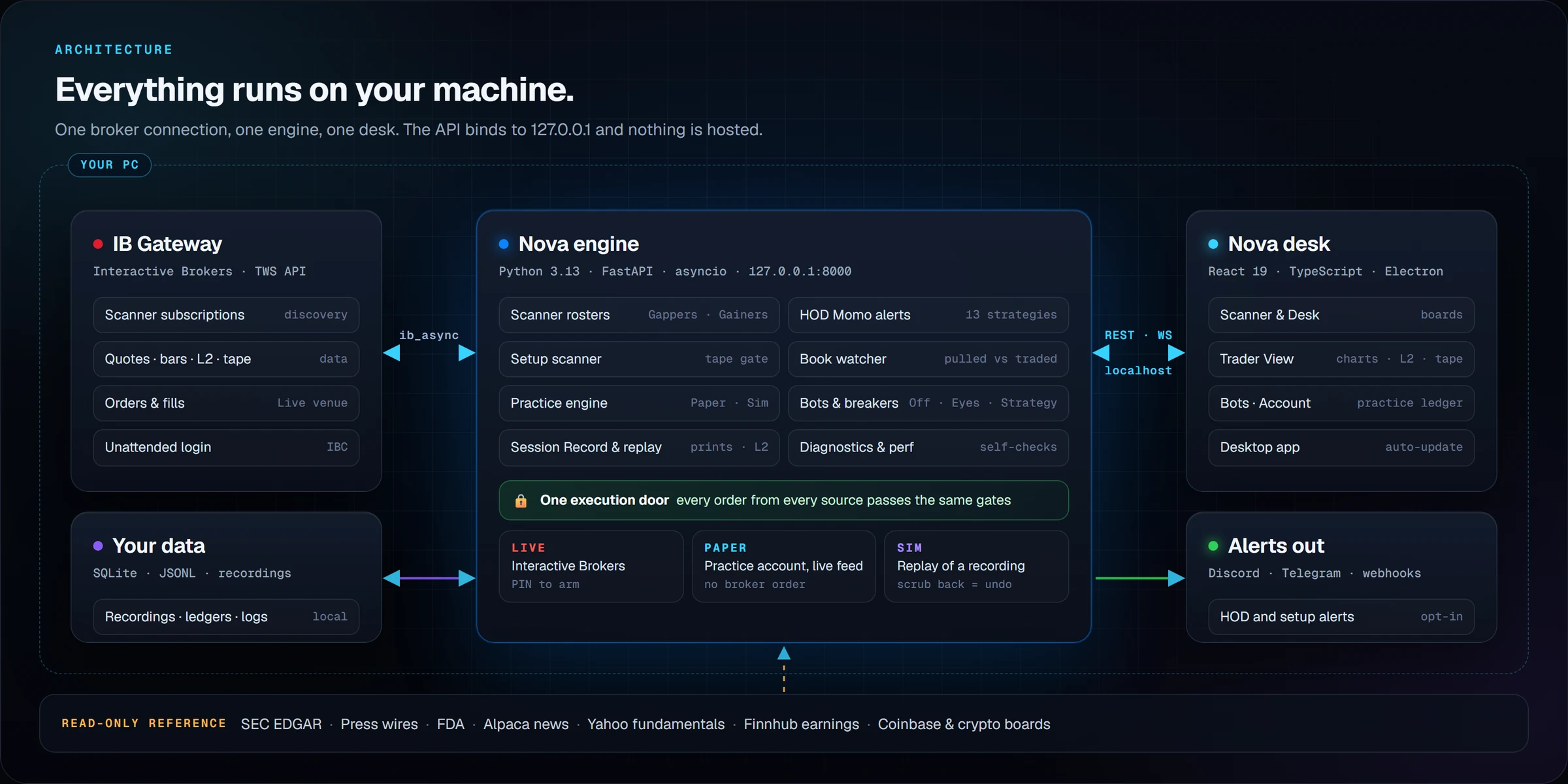Select the Quotes · bars · L2 · tape row
Viewport: 1568px width, 784px height.
[x=226, y=359]
